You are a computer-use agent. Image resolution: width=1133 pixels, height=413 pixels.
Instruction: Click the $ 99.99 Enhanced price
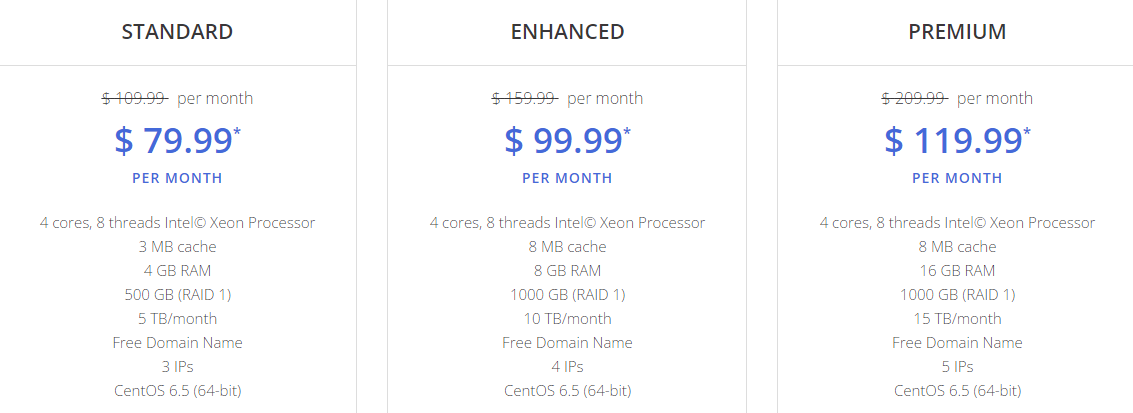click(564, 141)
